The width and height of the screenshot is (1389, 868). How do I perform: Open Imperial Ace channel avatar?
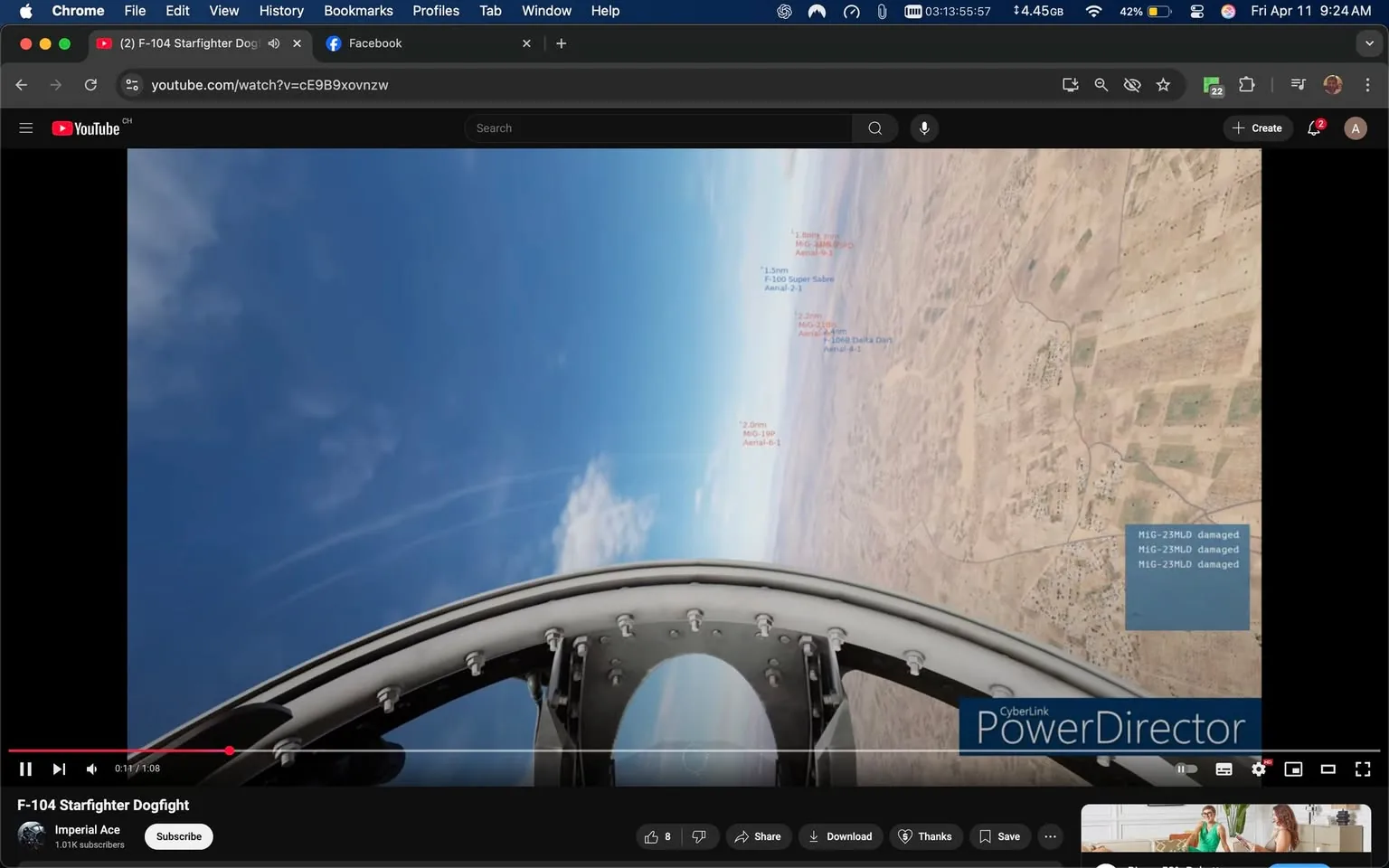[x=31, y=836]
